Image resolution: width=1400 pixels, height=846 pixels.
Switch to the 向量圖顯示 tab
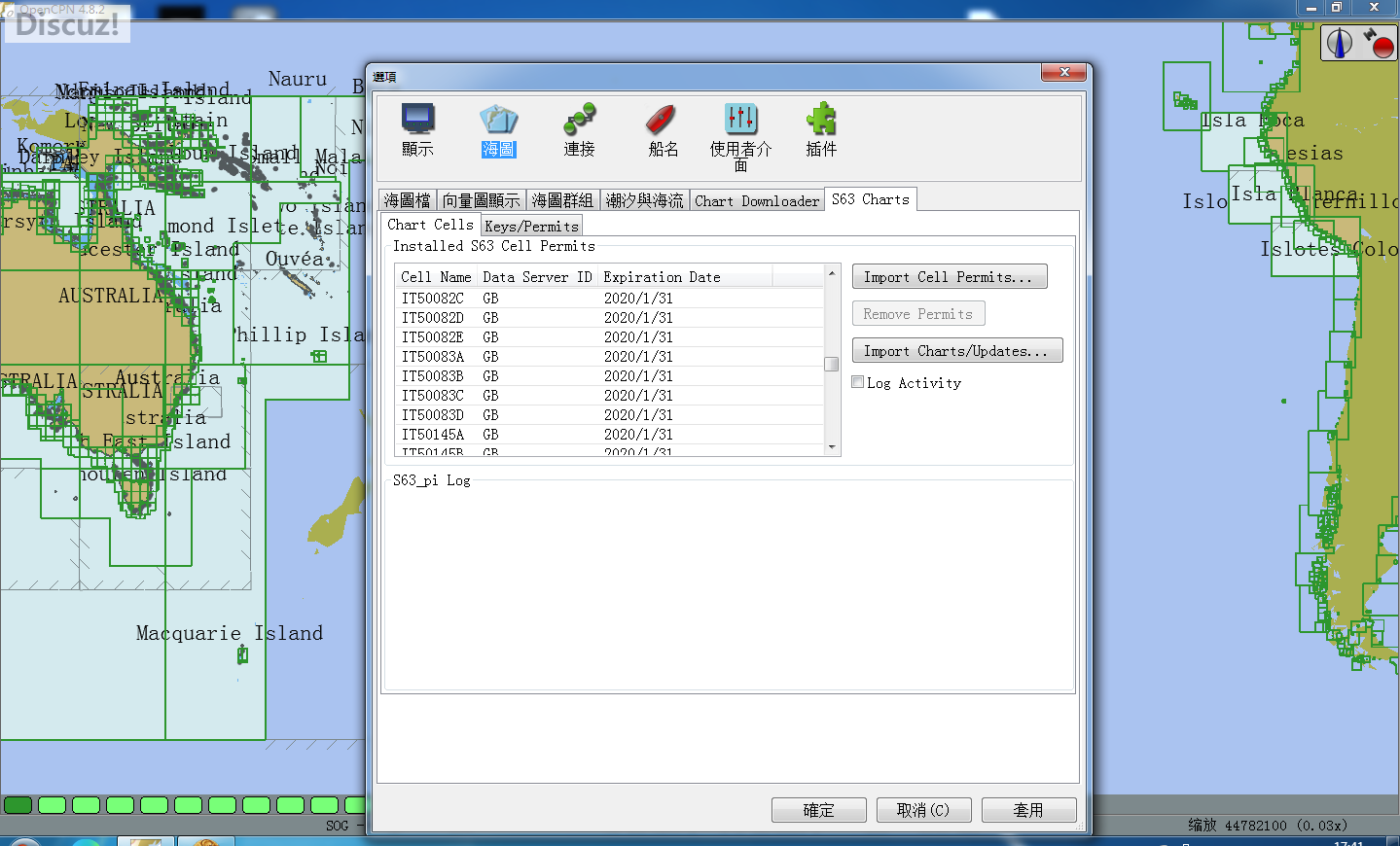[481, 200]
